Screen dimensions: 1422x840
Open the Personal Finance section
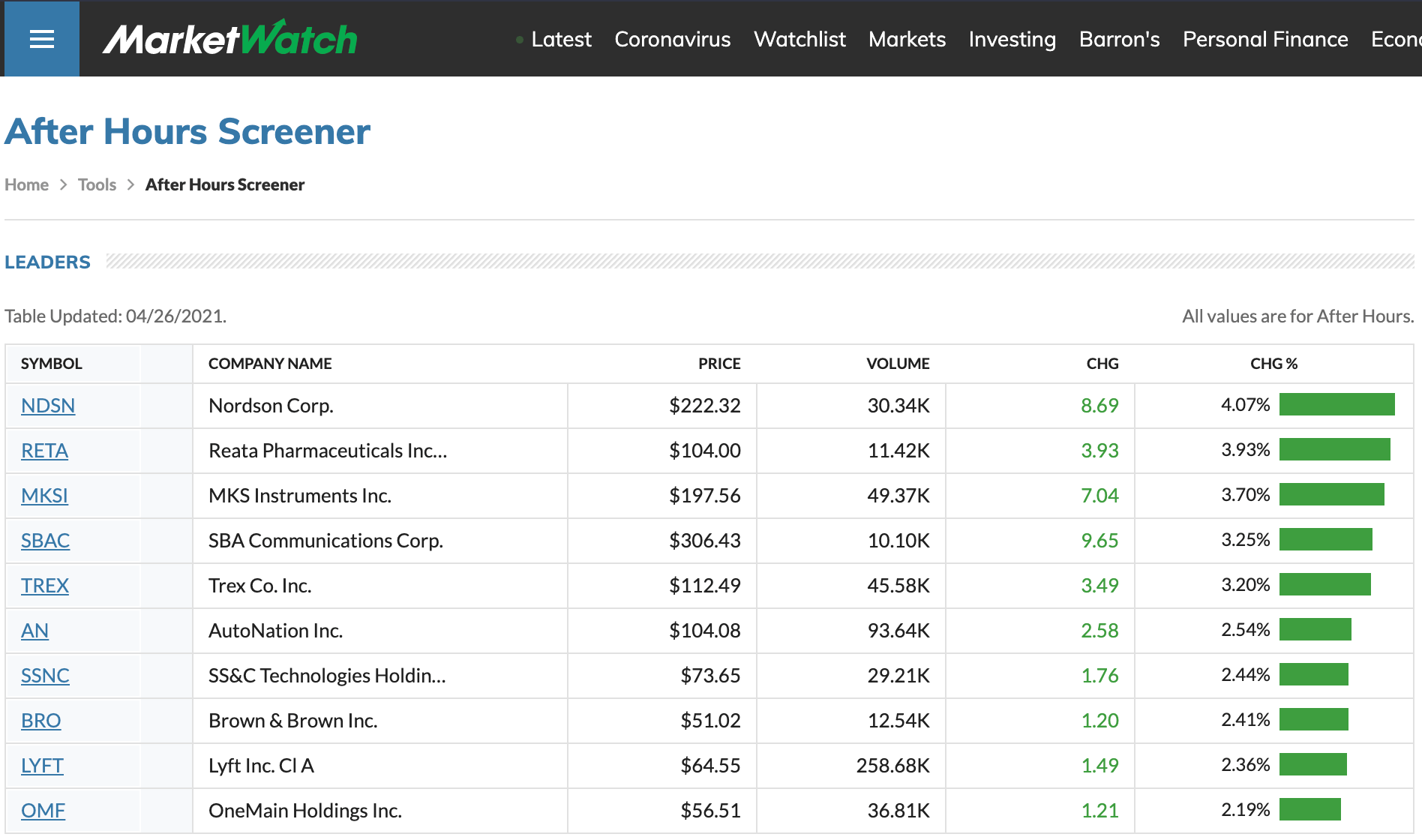[1264, 39]
